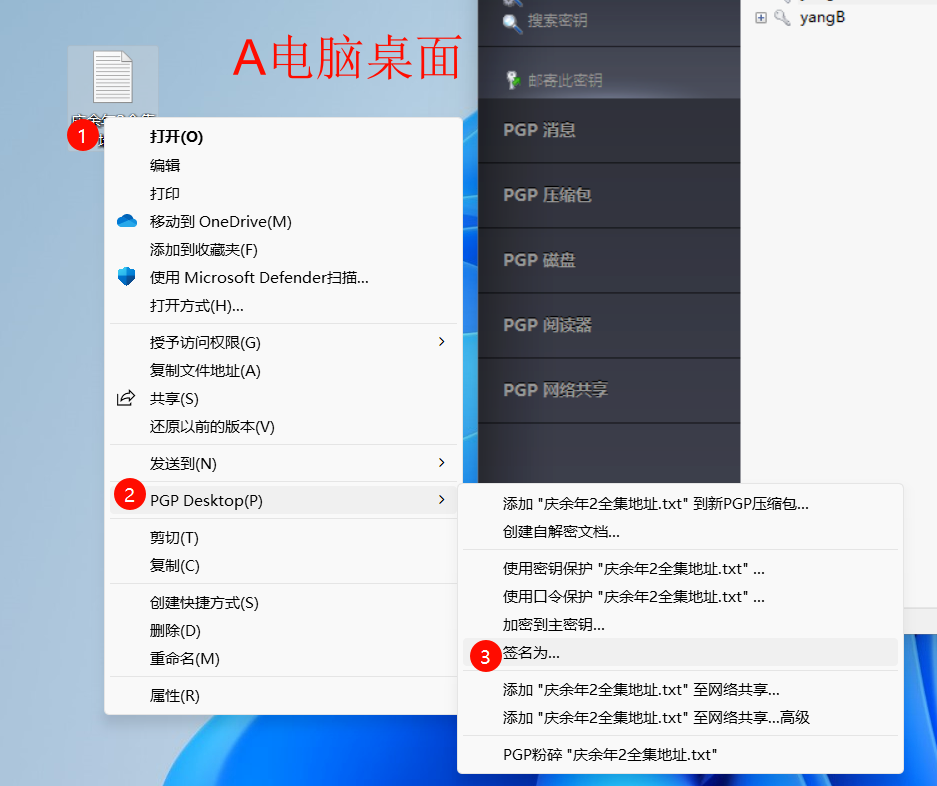This screenshot has height=786, width=937.
Task: Choose 复制(C) in the context menu
Action: [283, 565]
